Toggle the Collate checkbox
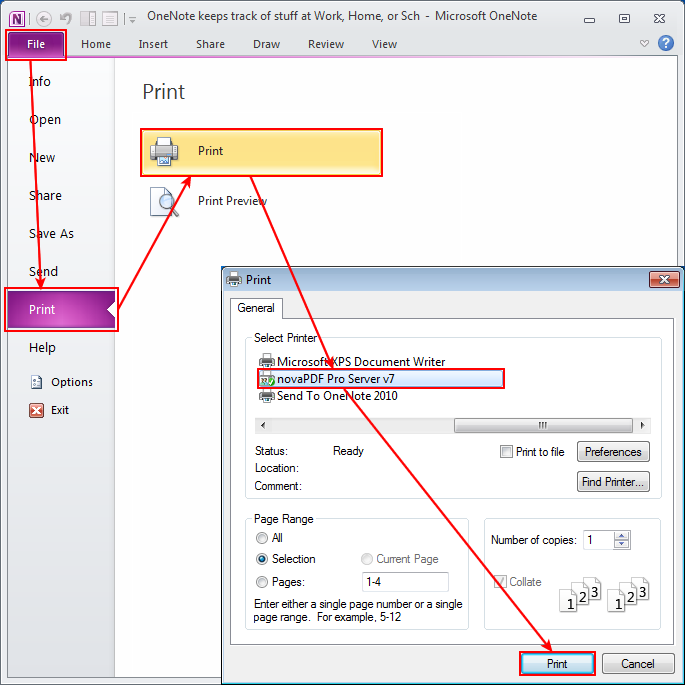The height and width of the screenshot is (685, 685). point(500,582)
